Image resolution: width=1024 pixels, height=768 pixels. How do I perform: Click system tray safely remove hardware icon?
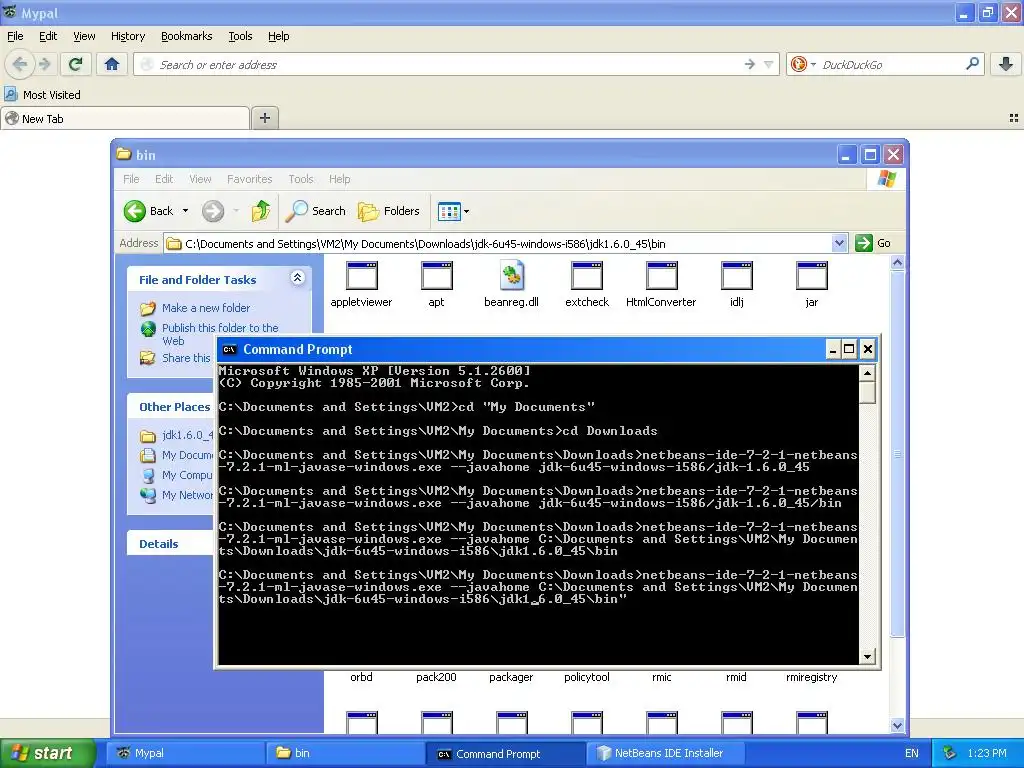point(950,753)
